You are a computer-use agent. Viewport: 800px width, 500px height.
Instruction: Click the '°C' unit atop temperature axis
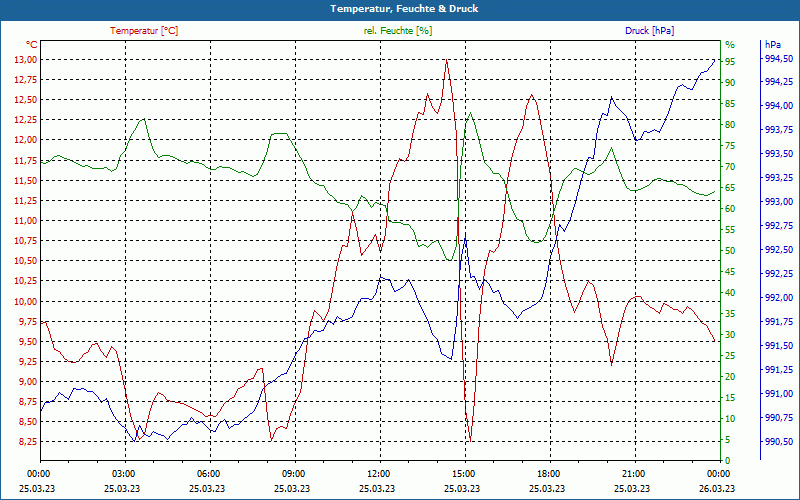pyautogui.click(x=32, y=45)
